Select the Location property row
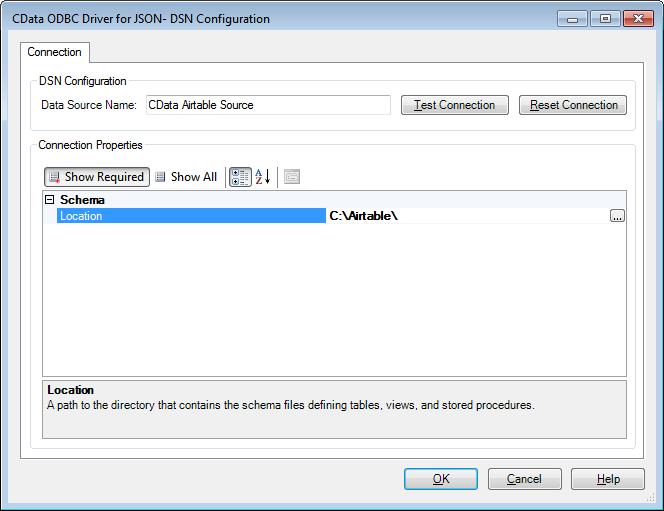 pos(190,216)
